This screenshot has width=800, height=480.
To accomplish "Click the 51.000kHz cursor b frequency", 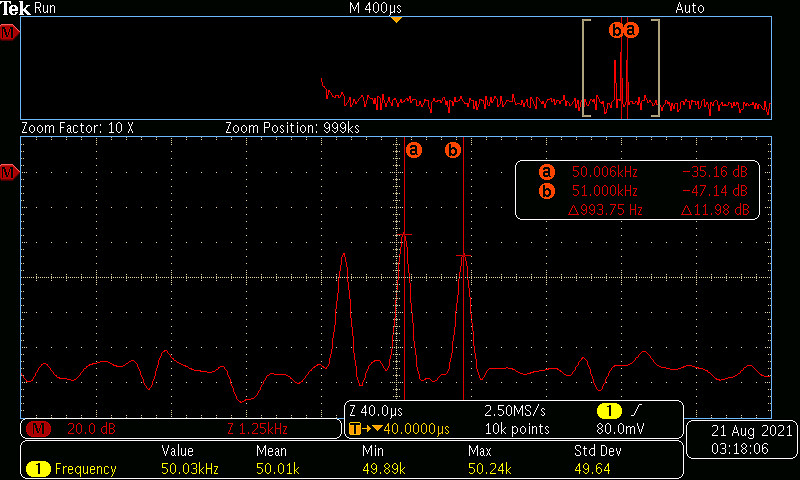I will [x=605, y=191].
